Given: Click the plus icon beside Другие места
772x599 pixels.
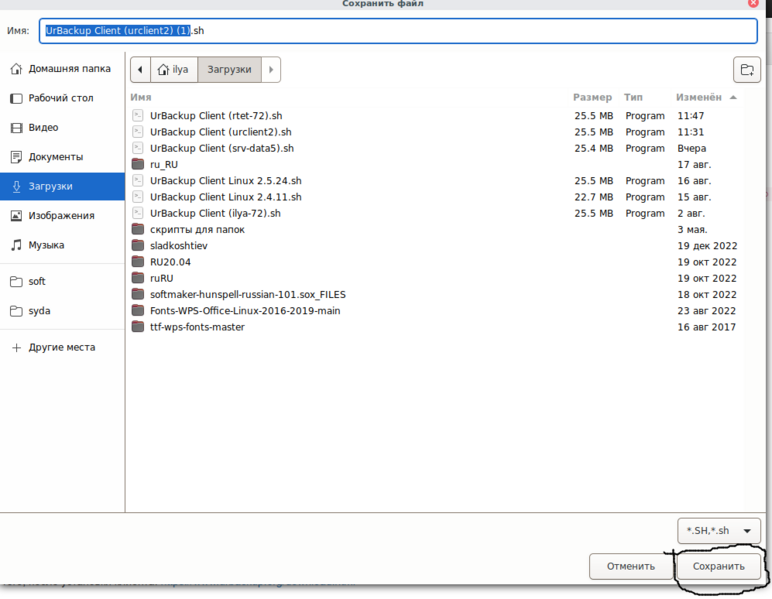Looking at the screenshot, I should click(x=16, y=347).
